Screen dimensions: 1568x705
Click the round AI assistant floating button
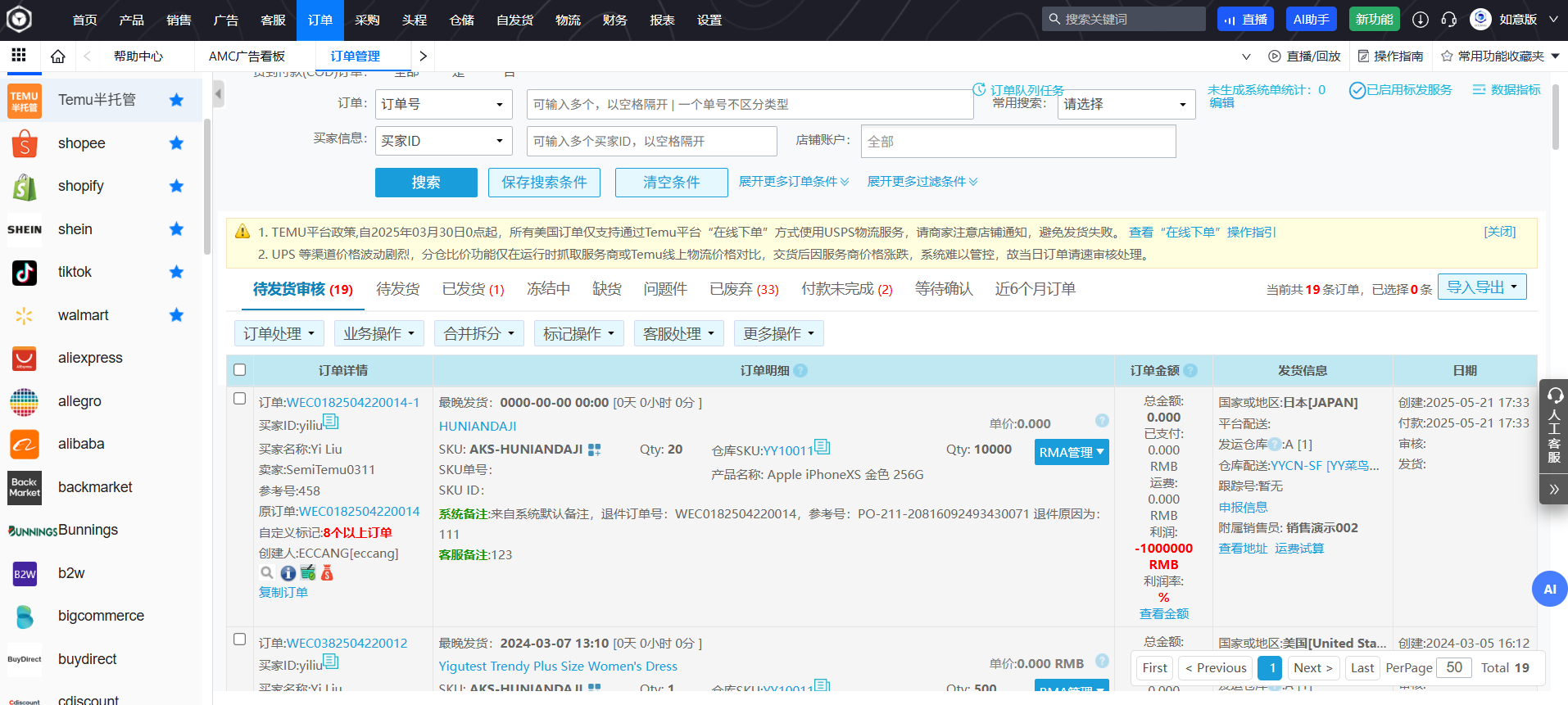coord(1548,589)
